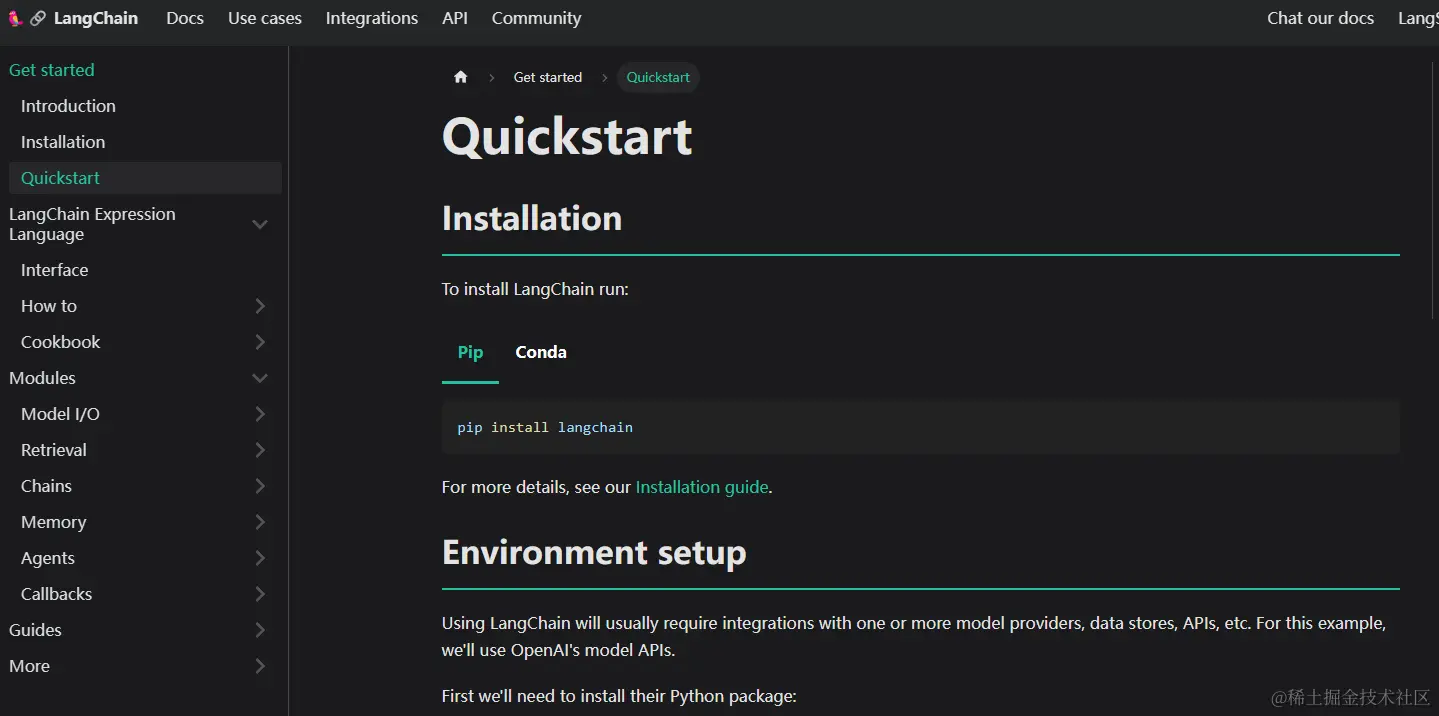The image size is (1439, 716).
Task: Click Get started in breadcrumb
Action: click(548, 77)
